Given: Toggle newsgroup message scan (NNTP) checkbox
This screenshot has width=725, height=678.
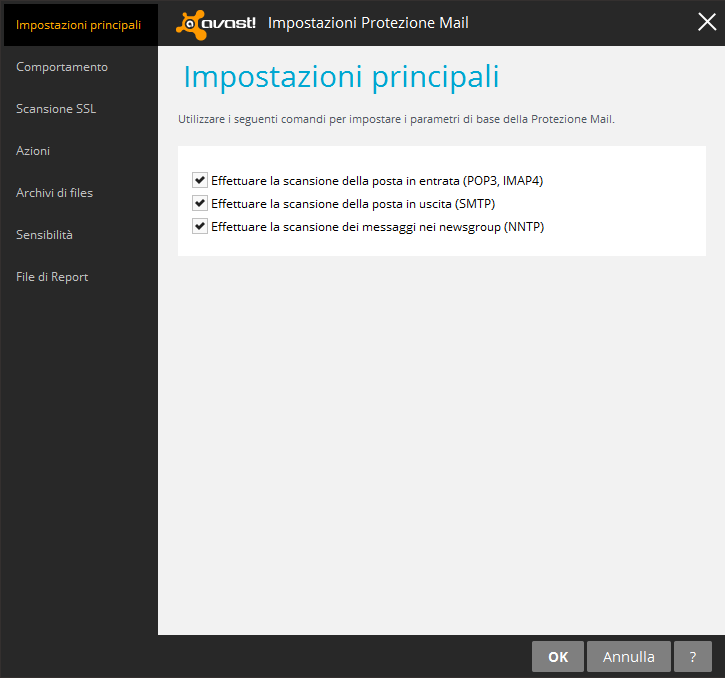Looking at the screenshot, I should click(200, 226).
